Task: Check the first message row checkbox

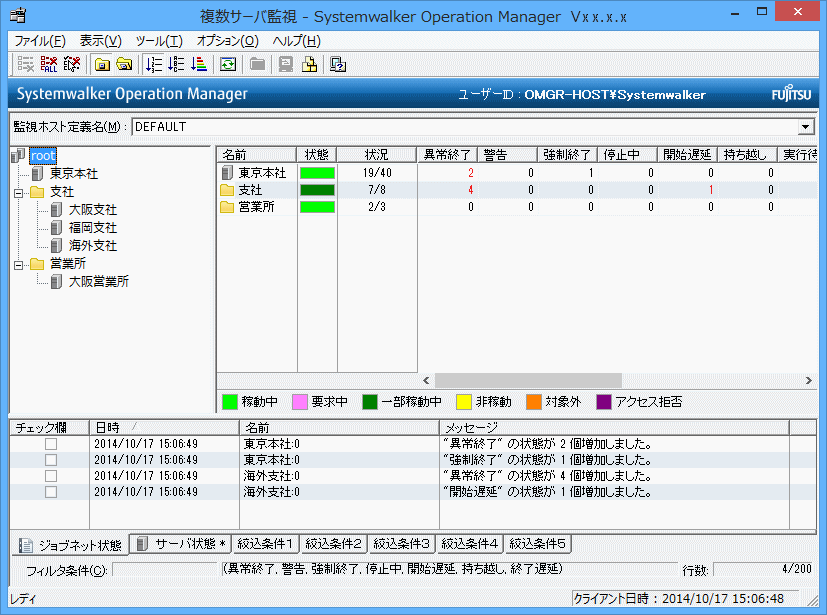Action: tap(50, 444)
